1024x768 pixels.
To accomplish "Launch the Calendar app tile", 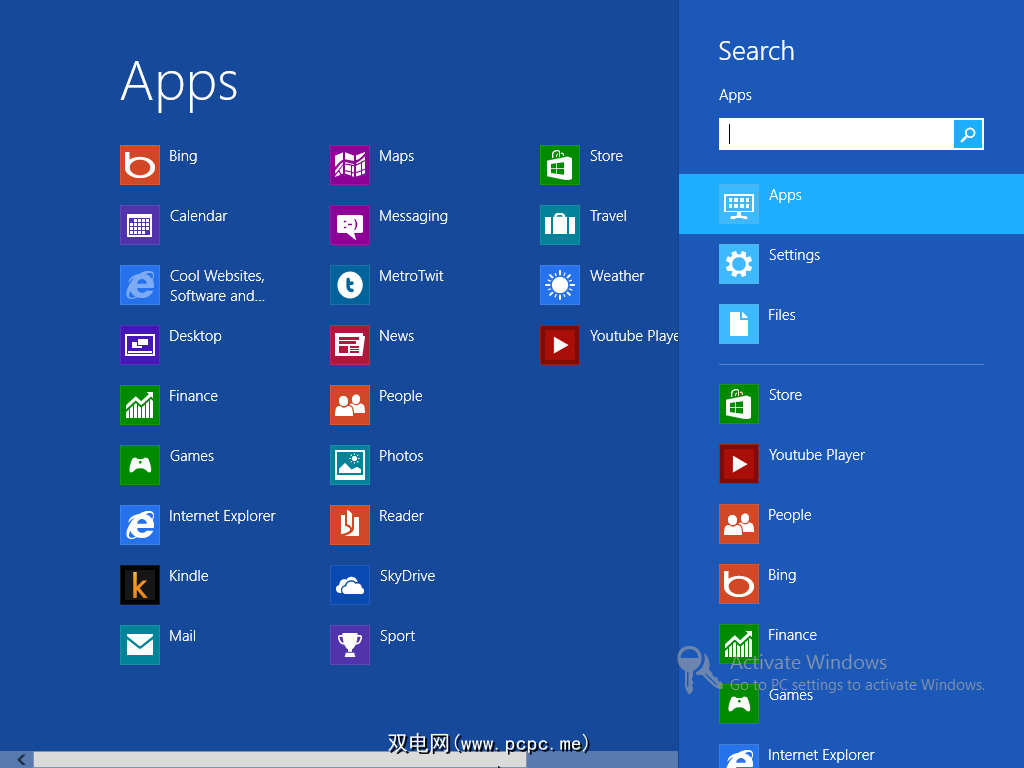I will 140,225.
